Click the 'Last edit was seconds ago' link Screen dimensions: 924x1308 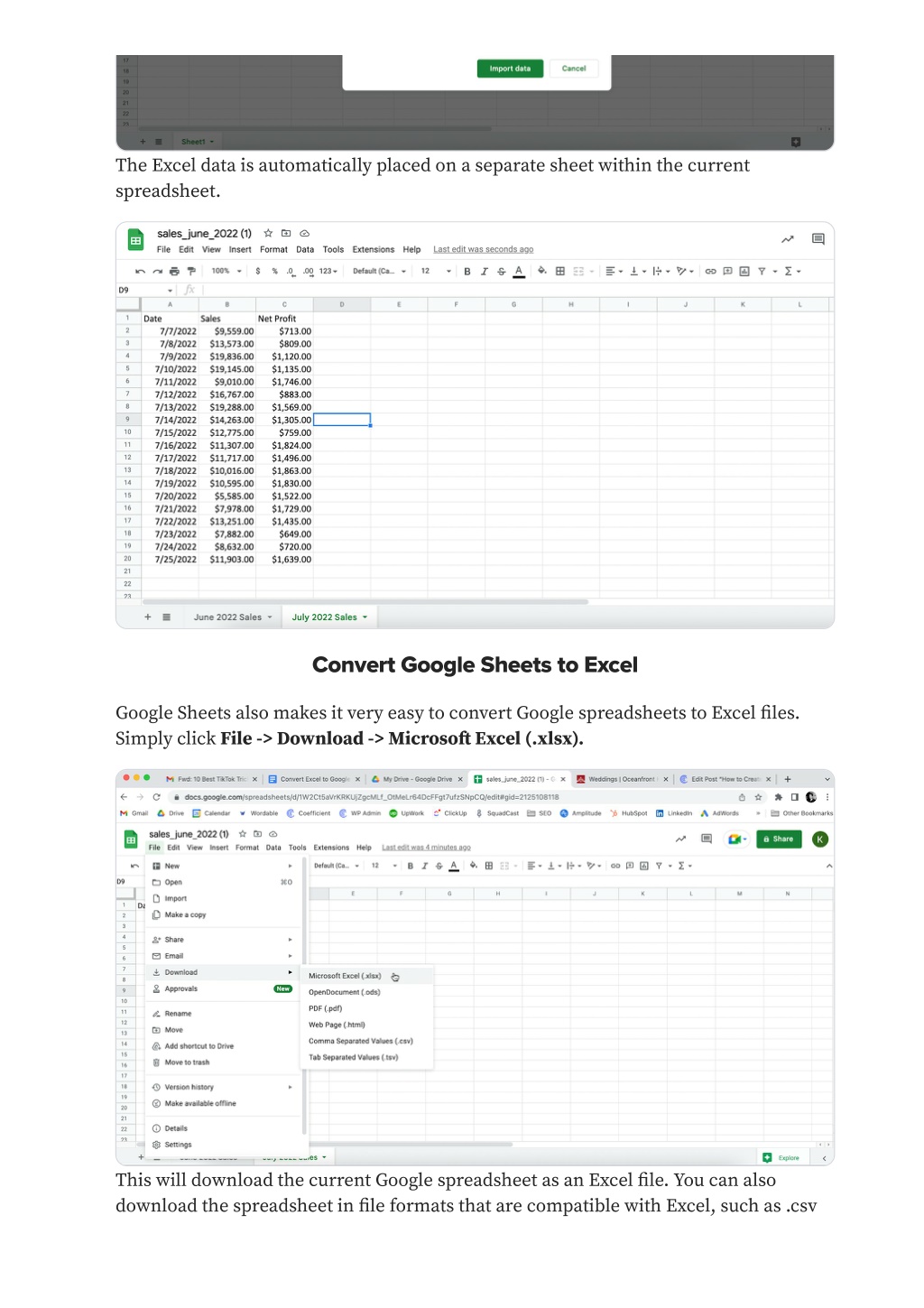pyautogui.click(x=483, y=250)
